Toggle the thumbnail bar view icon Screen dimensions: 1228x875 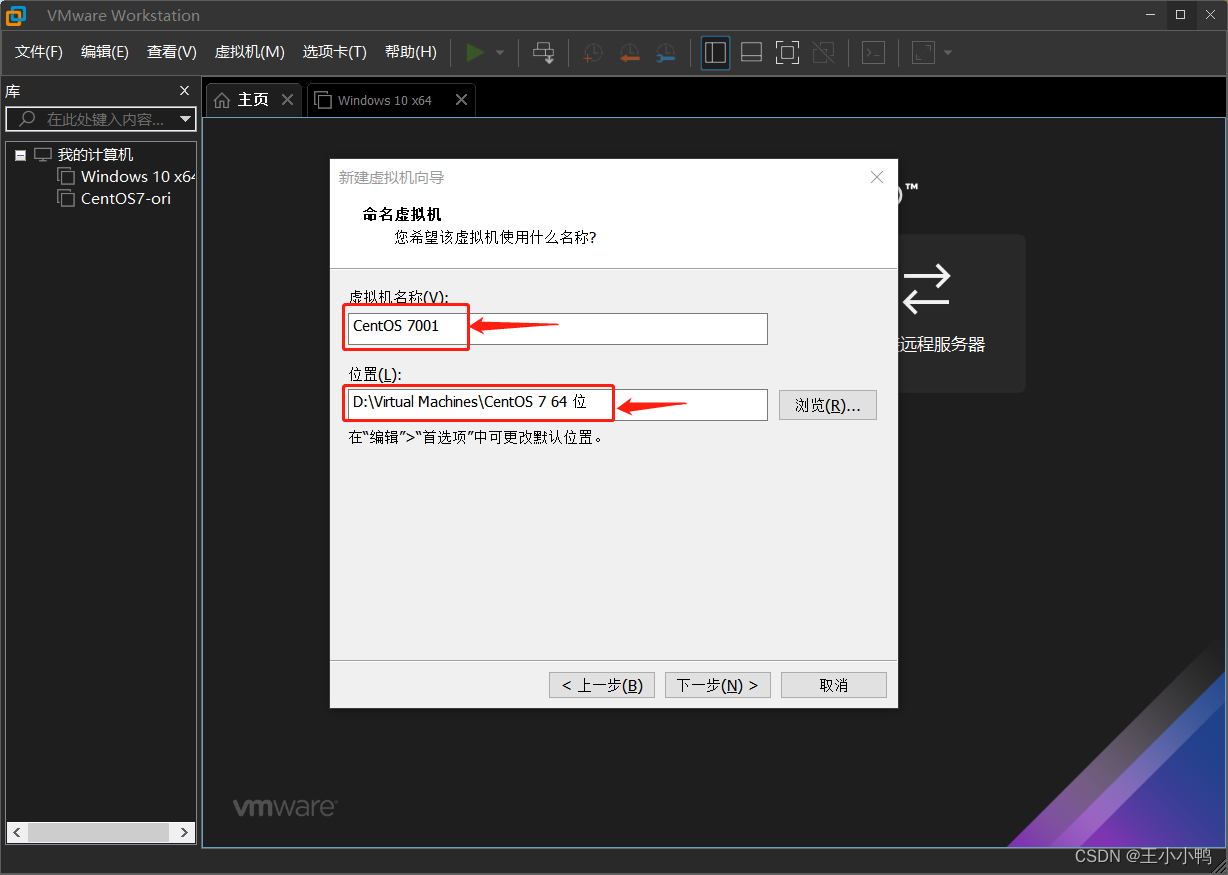pos(751,52)
